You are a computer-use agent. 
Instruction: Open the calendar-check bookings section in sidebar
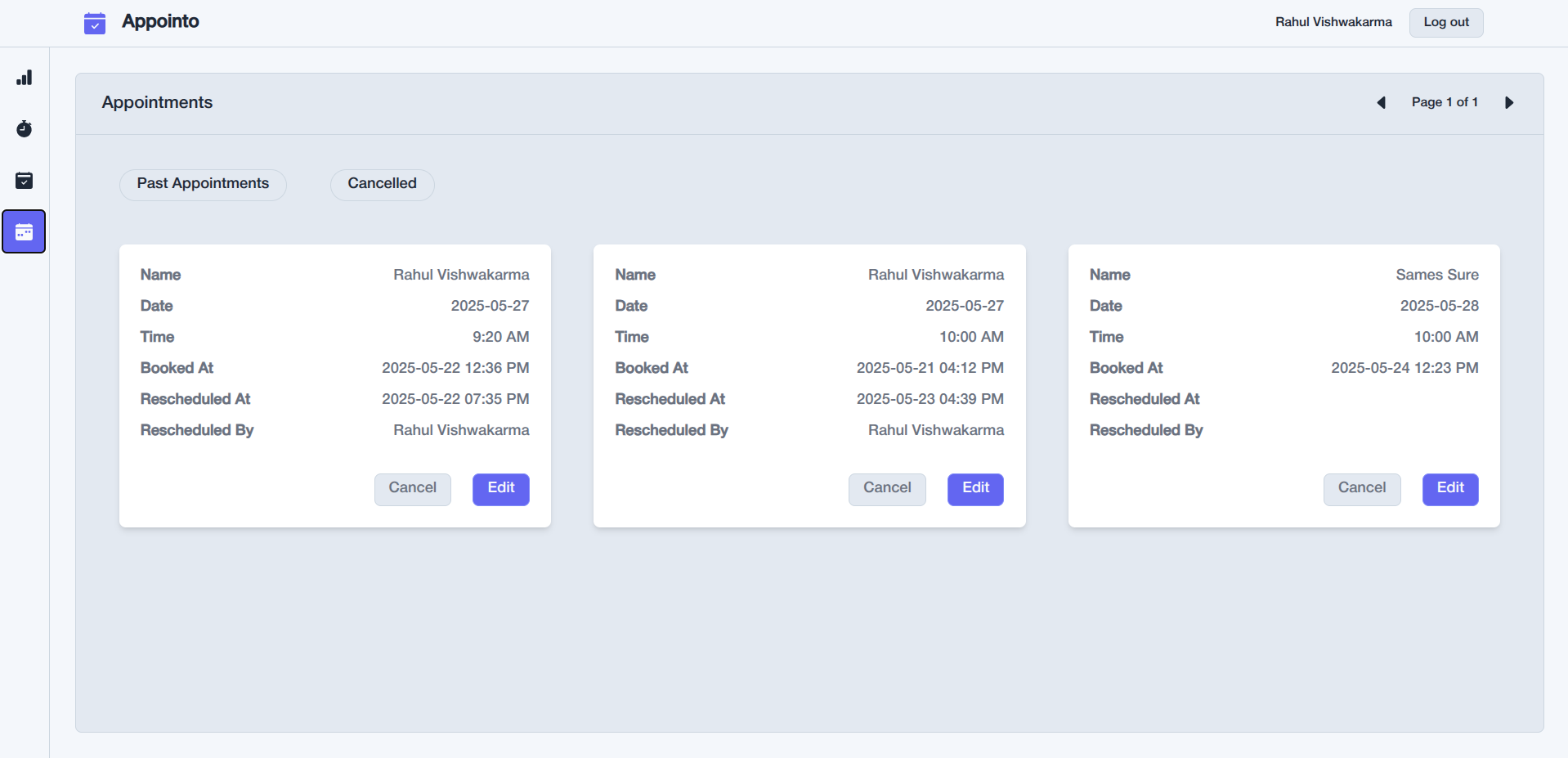point(24,181)
